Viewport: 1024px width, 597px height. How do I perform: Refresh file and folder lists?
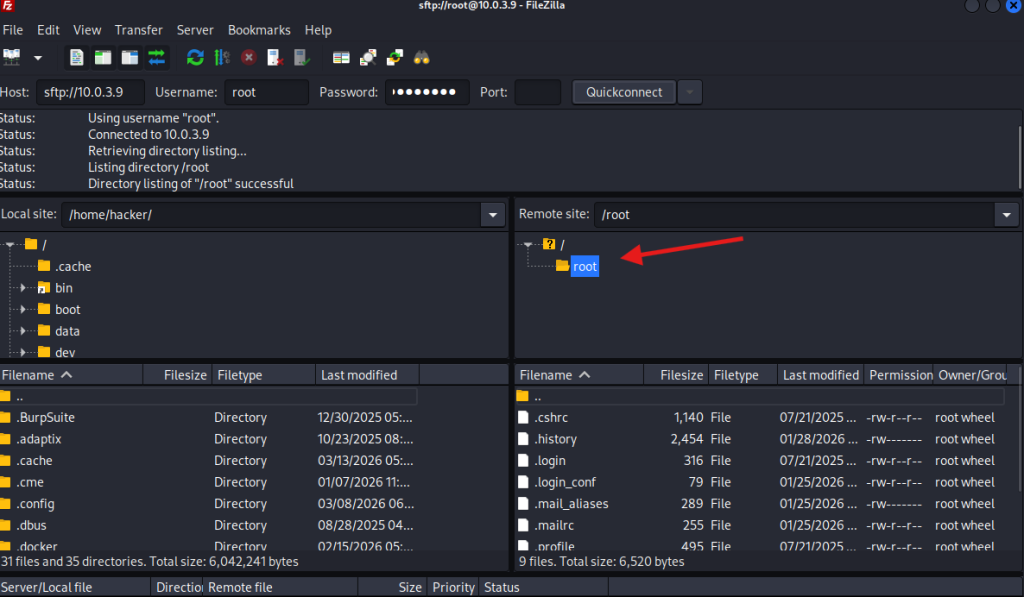click(x=196, y=57)
